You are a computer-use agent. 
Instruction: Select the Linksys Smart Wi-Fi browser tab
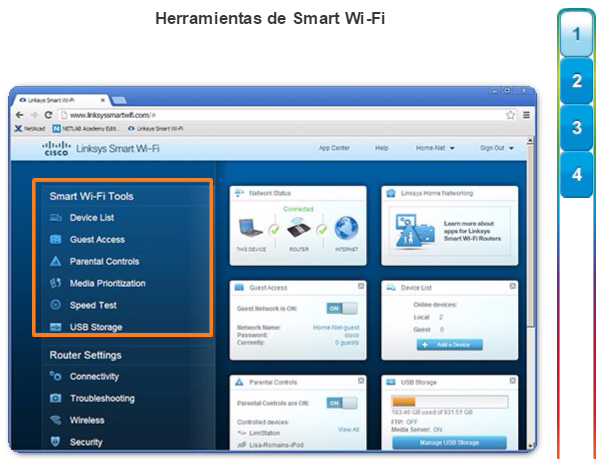pyautogui.click(x=62, y=100)
